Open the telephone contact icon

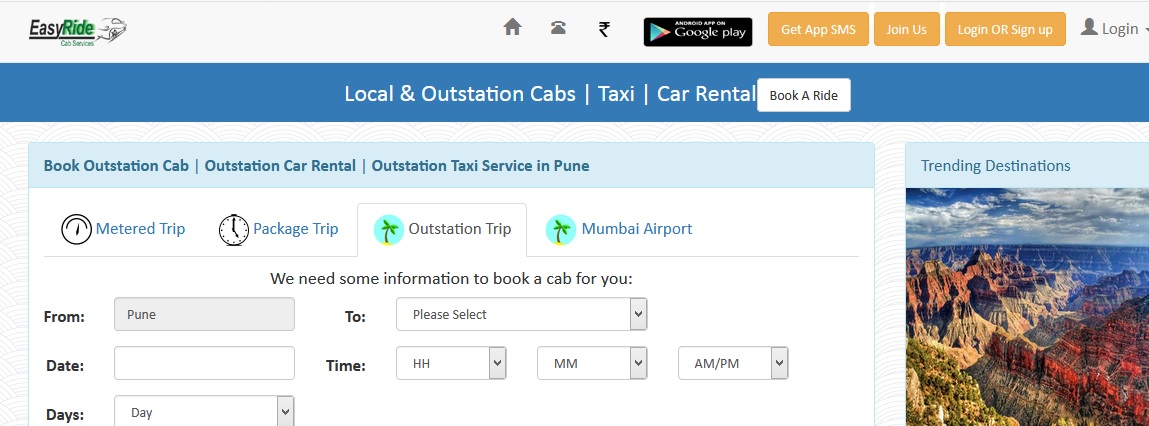(x=558, y=28)
